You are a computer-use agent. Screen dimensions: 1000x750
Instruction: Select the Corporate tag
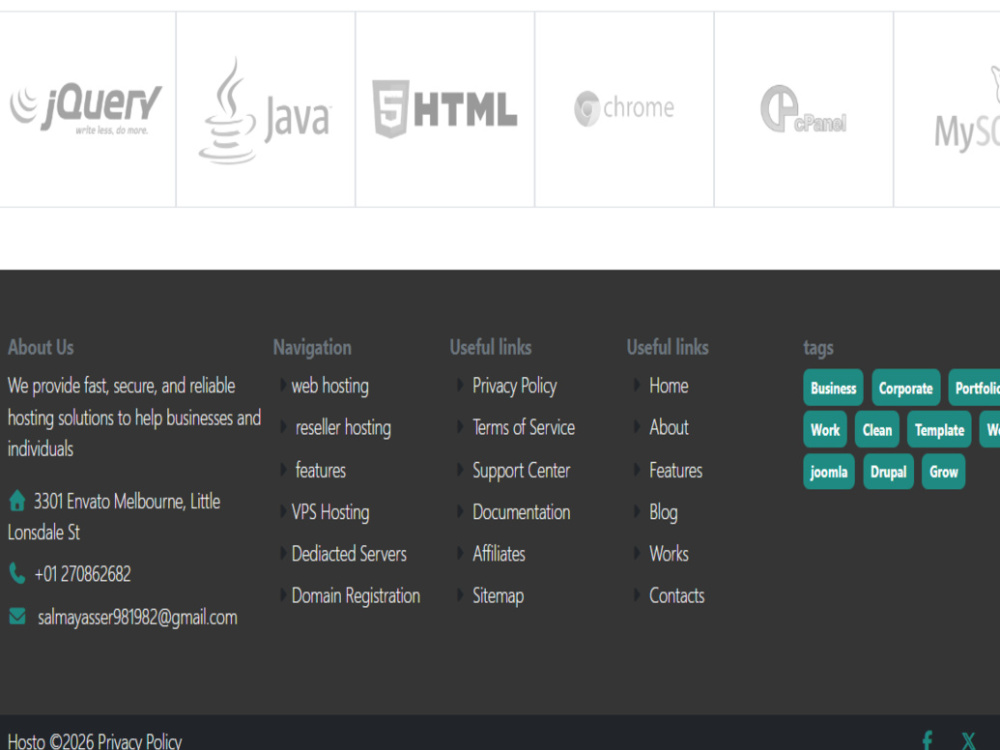pos(906,388)
